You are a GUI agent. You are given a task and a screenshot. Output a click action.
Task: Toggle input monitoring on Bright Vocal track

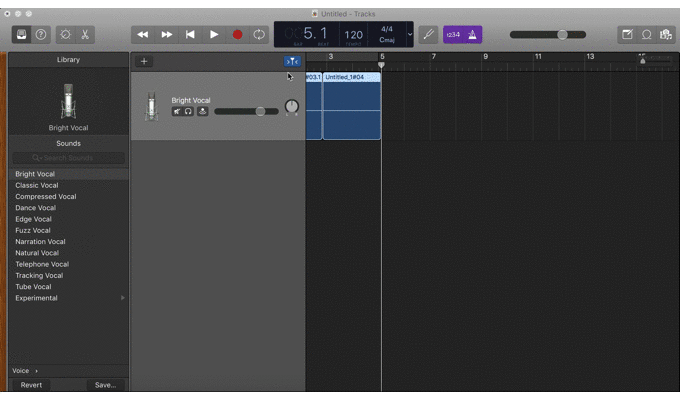click(203, 111)
